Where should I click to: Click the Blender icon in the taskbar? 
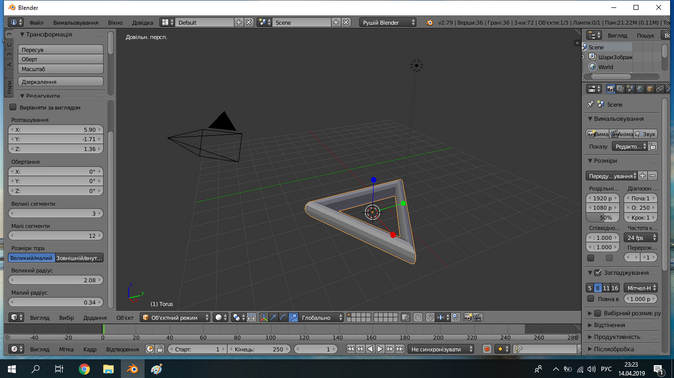pyautogui.click(x=132, y=369)
